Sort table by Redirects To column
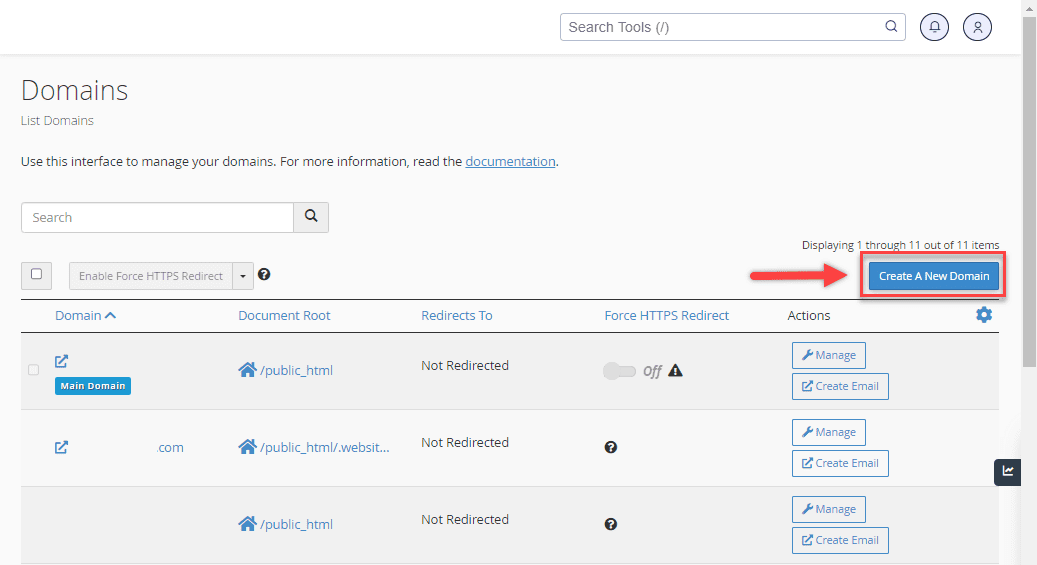Image resolution: width=1037 pixels, height=565 pixels. [x=457, y=316]
